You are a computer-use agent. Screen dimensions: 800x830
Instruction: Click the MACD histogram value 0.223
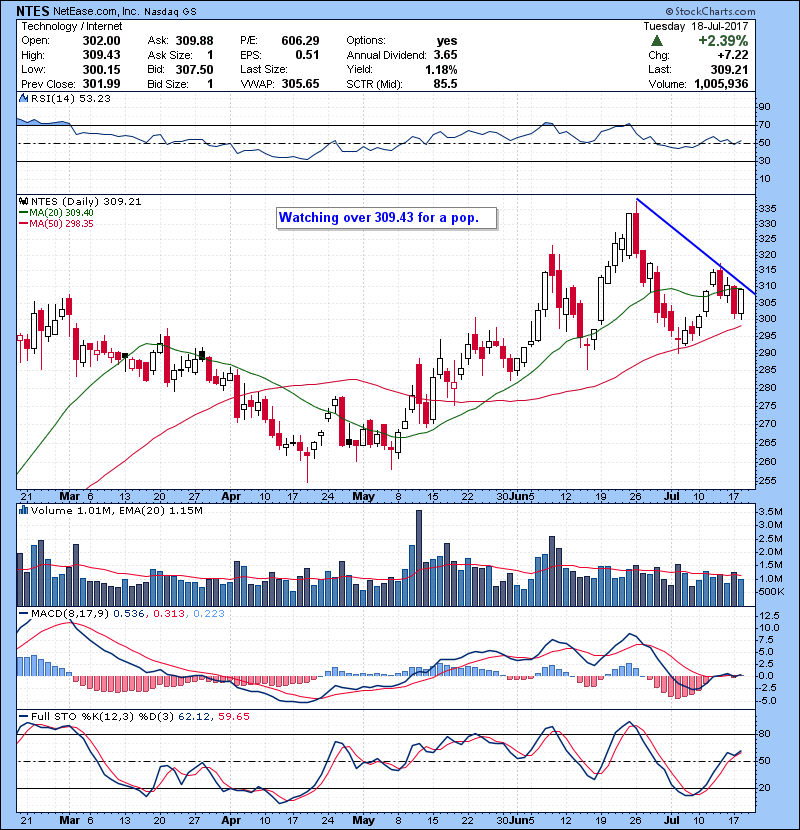pos(209,614)
